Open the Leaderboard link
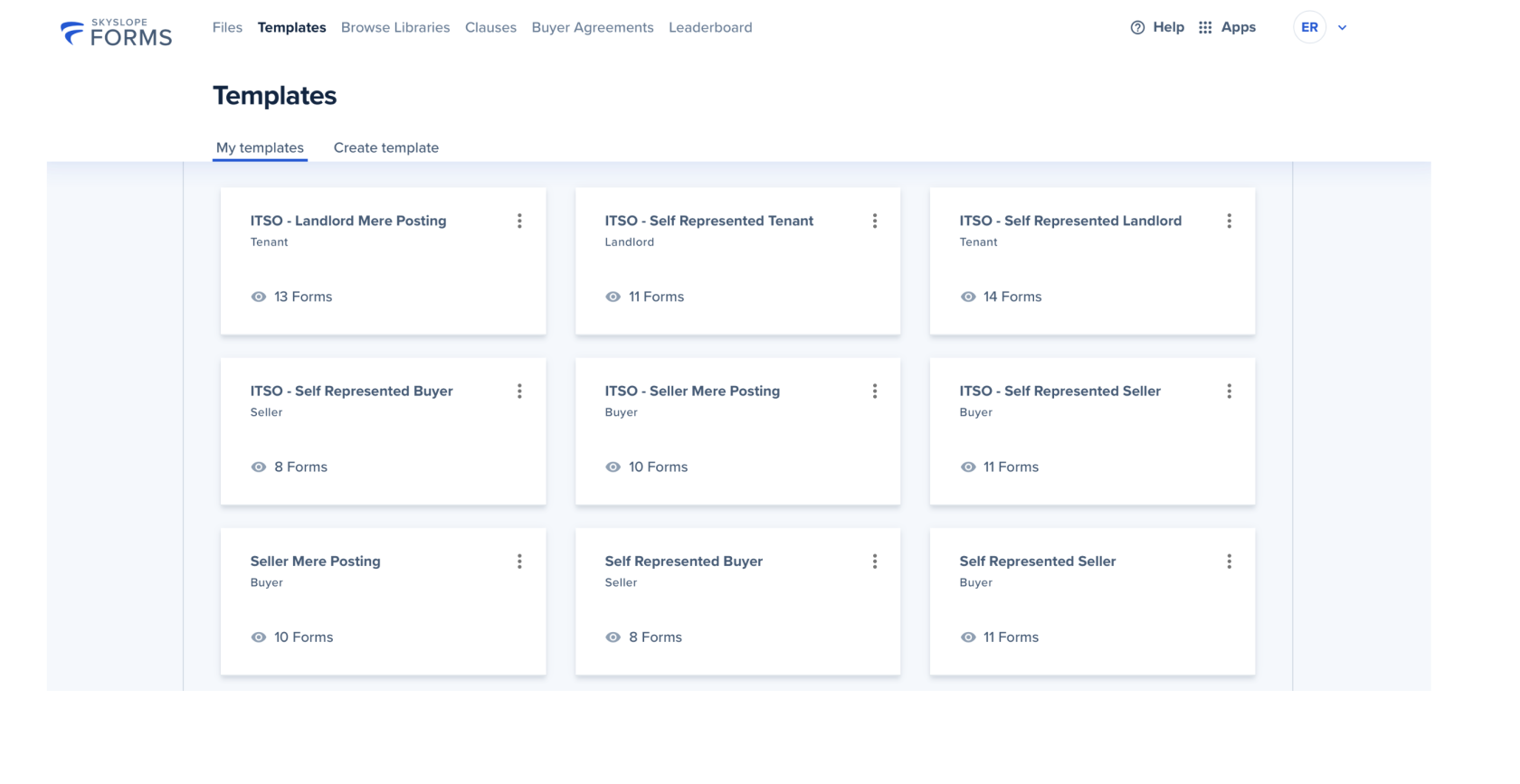This screenshot has width=1520, height=784. tap(710, 28)
